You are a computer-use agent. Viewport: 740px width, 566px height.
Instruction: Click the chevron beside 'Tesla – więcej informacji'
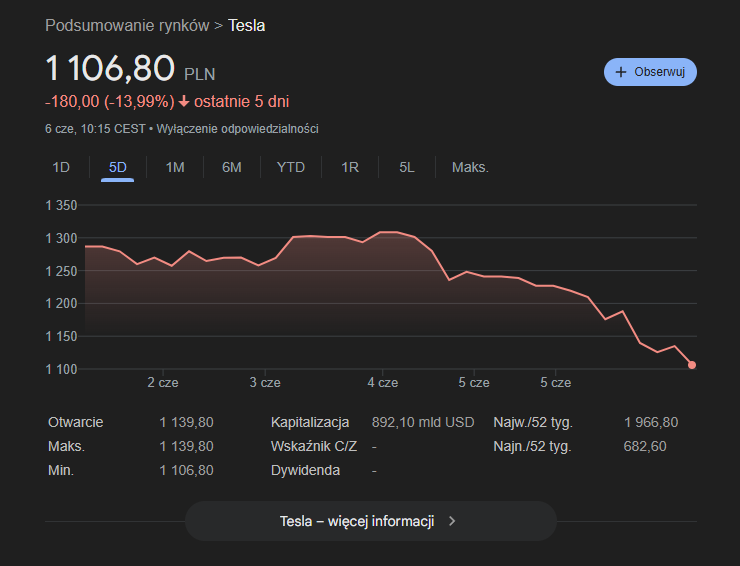(x=452, y=521)
